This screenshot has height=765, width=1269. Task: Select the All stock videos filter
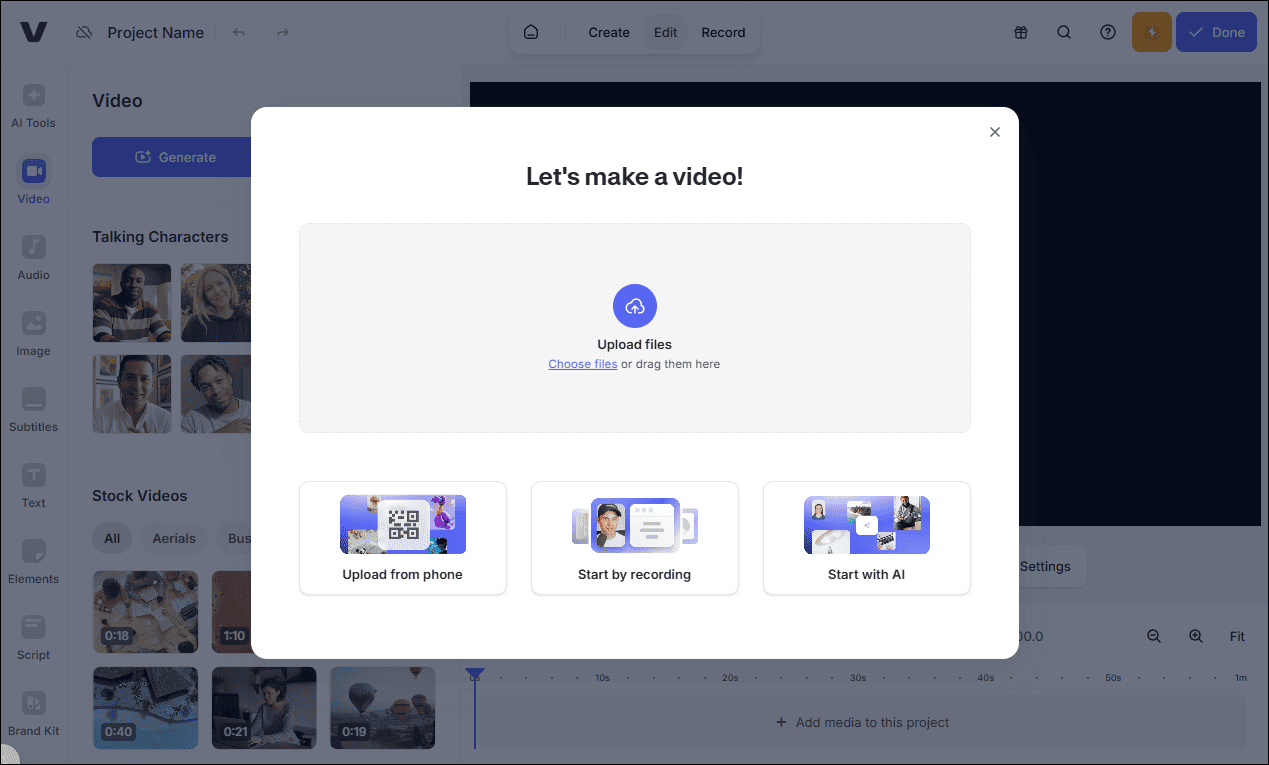coord(112,538)
